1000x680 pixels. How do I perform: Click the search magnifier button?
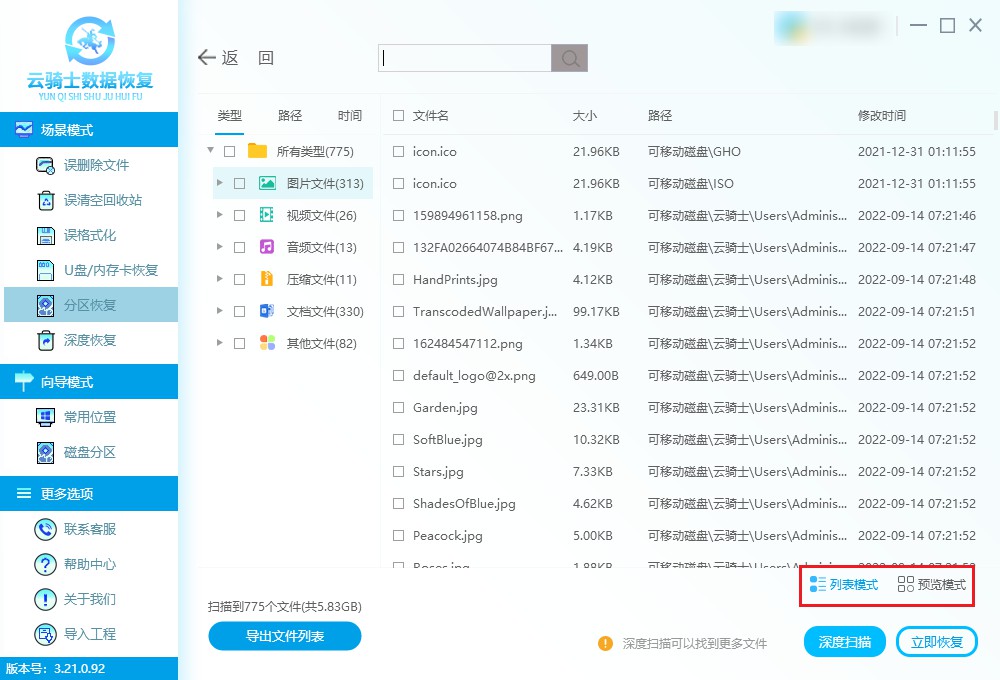[x=570, y=58]
